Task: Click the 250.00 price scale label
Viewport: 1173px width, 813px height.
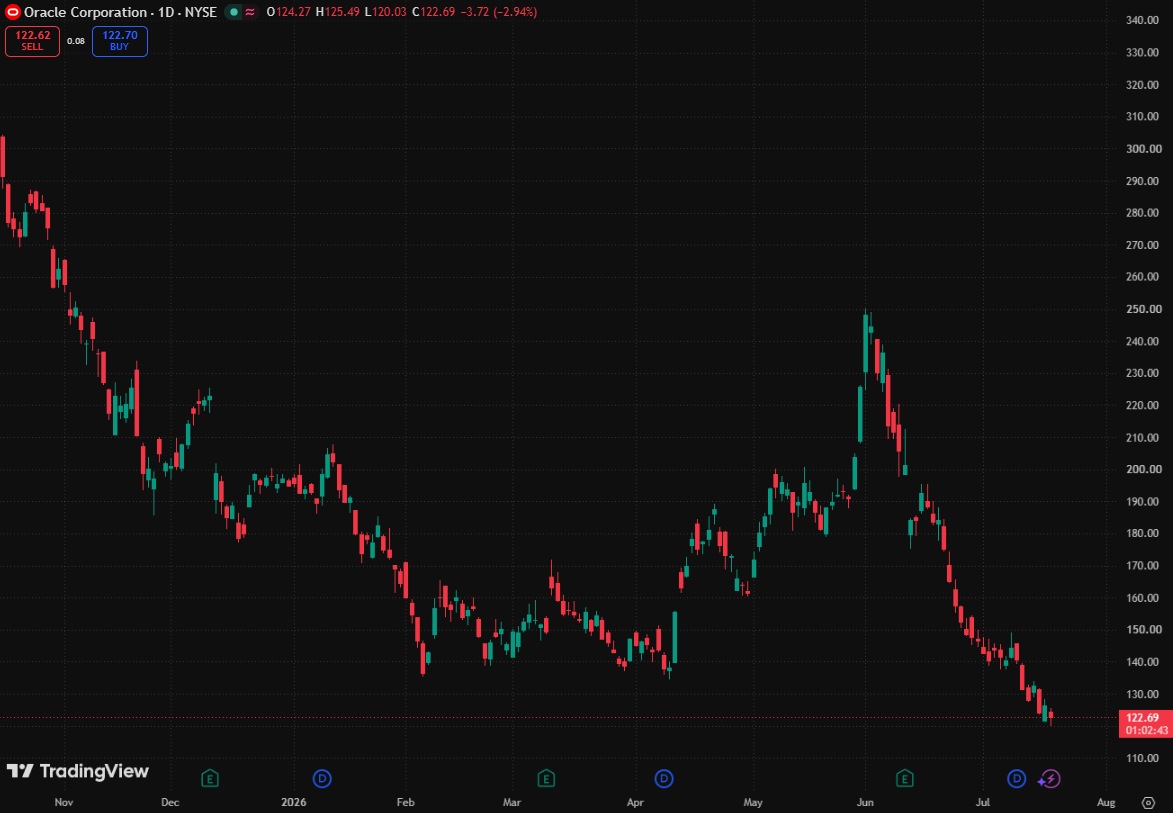Action: tap(1142, 309)
